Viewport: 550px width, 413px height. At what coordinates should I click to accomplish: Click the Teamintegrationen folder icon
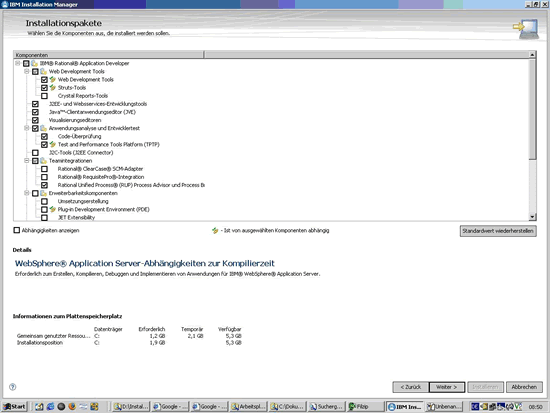click(x=43, y=161)
